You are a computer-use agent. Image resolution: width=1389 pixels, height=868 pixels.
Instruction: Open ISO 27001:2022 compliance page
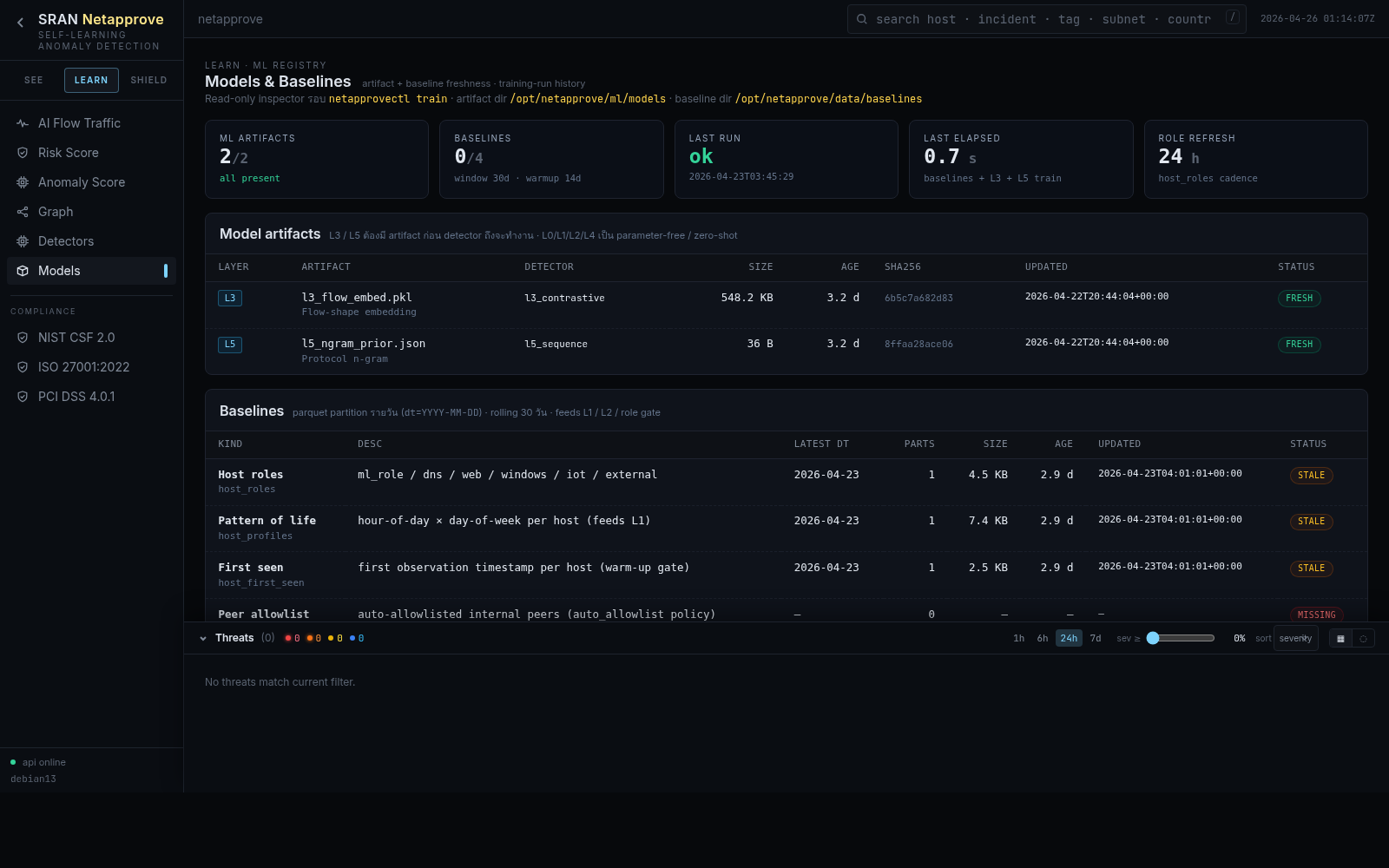pyautogui.click(x=83, y=367)
